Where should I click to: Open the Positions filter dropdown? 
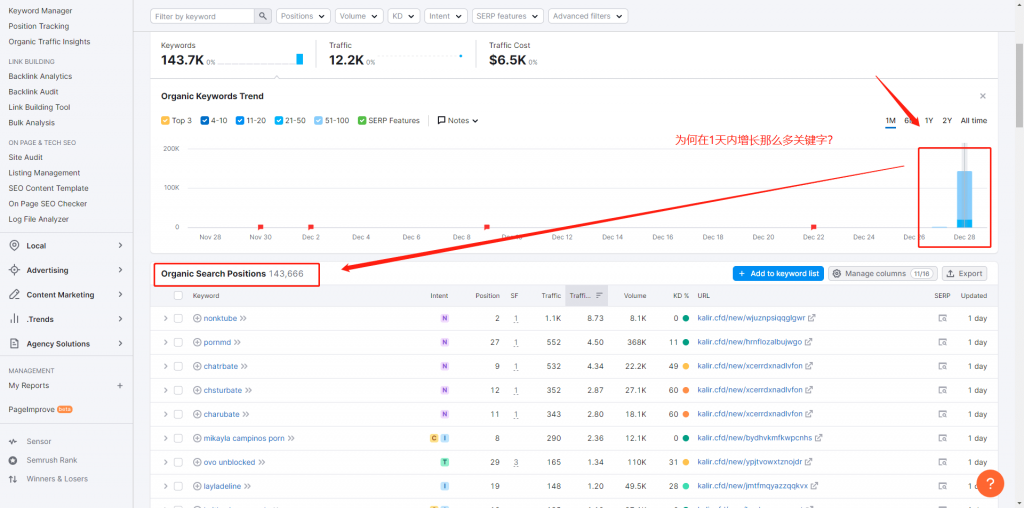click(x=304, y=16)
